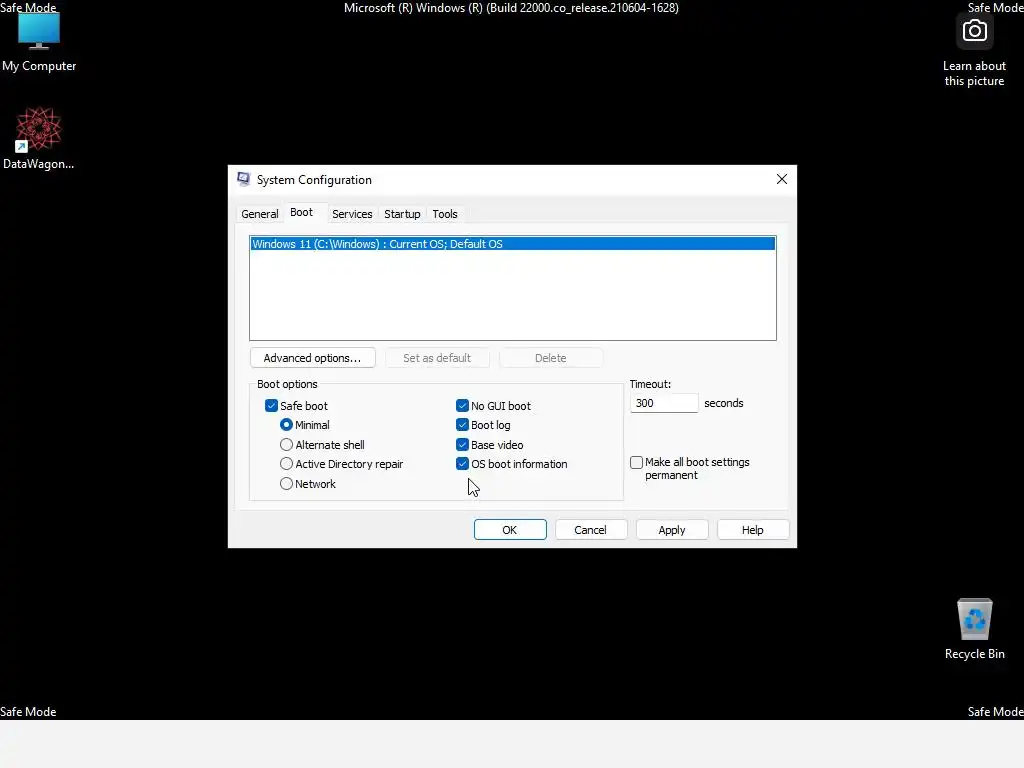Screen dimensions: 1024x768
Task: Open the My Computer desktop icon
Action: [x=39, y=42]
